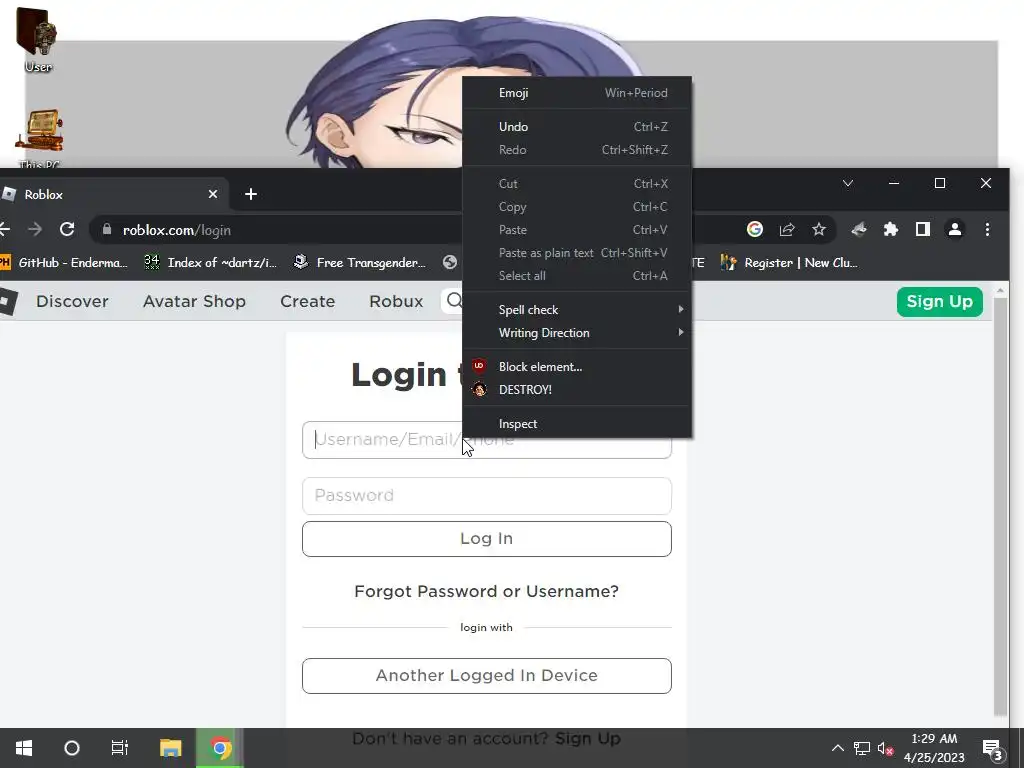1024x768 pixels.
Task: Click the Google icon in address bar
Action: 755,229
